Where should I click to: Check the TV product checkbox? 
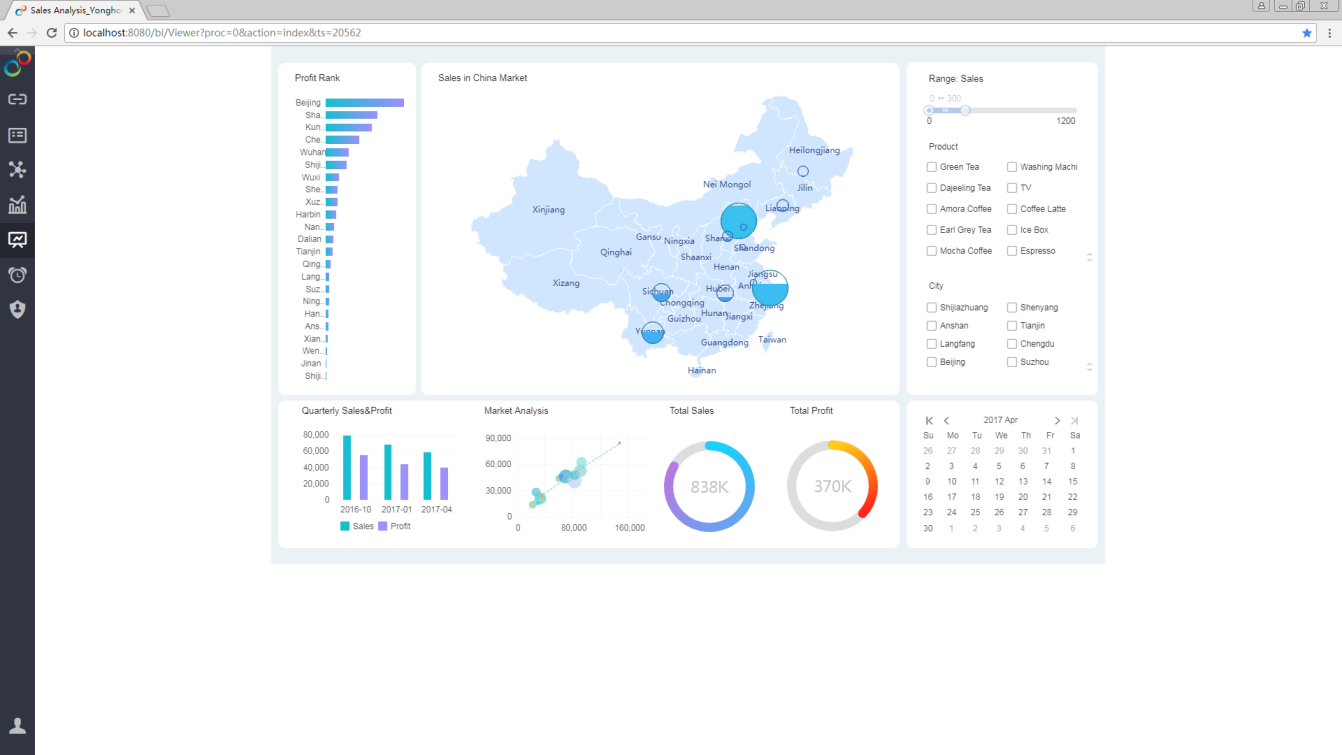pyautogui.click(x=1012, y=188)
